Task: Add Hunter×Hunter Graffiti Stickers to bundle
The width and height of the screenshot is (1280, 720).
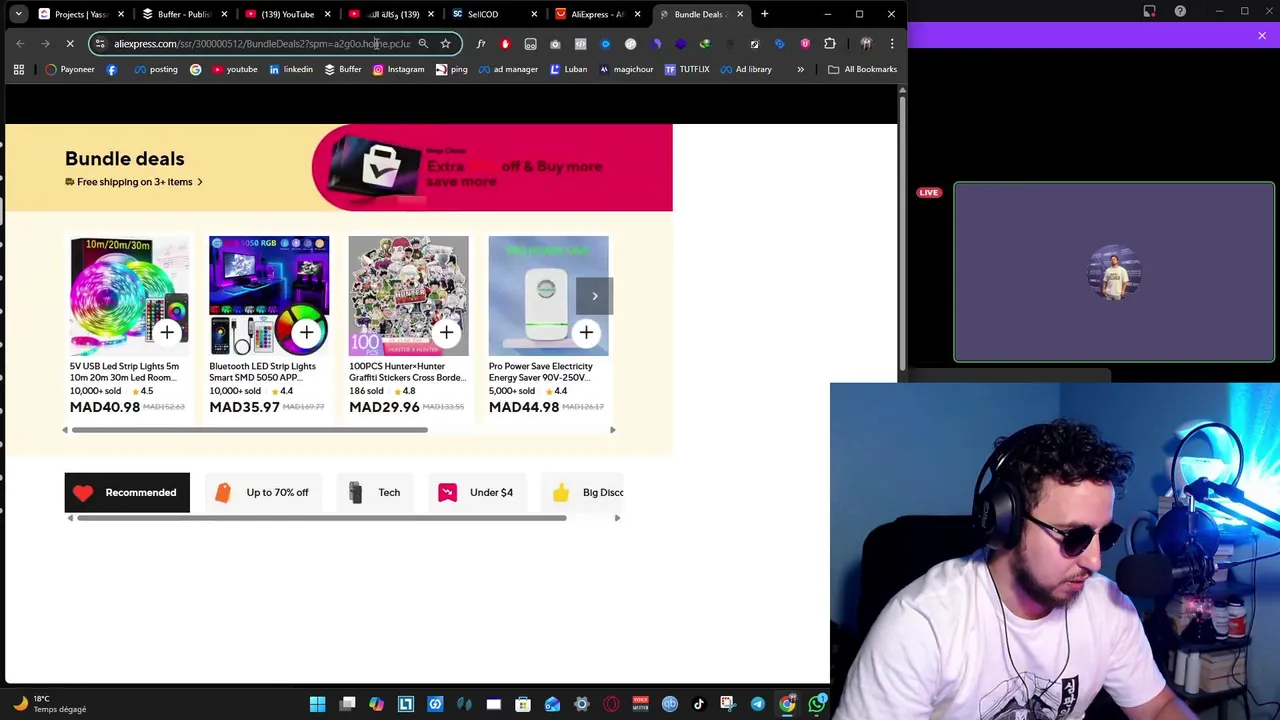Action: (x=446, y=332)
